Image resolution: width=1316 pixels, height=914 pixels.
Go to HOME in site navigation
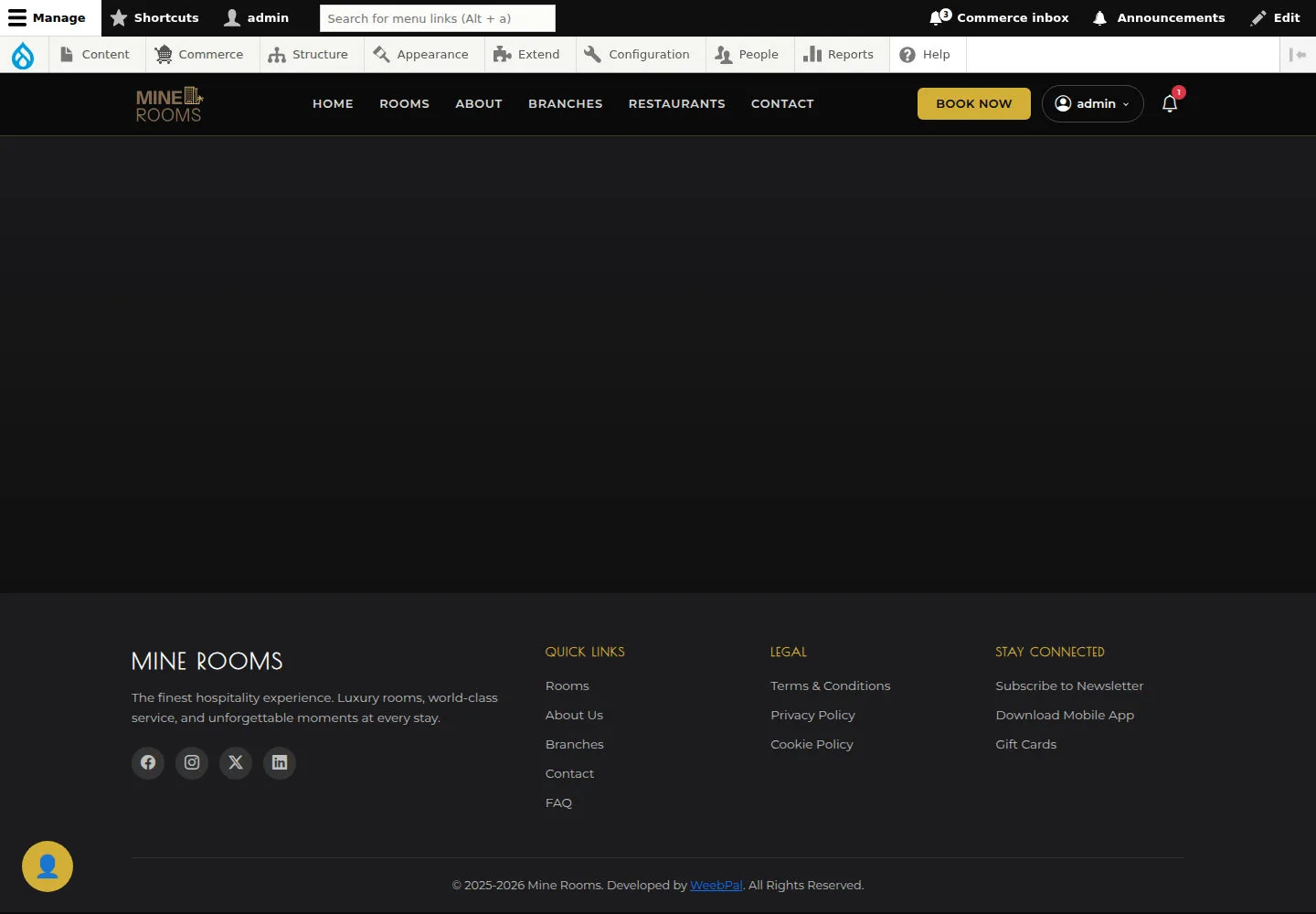(x=333, y=104)
